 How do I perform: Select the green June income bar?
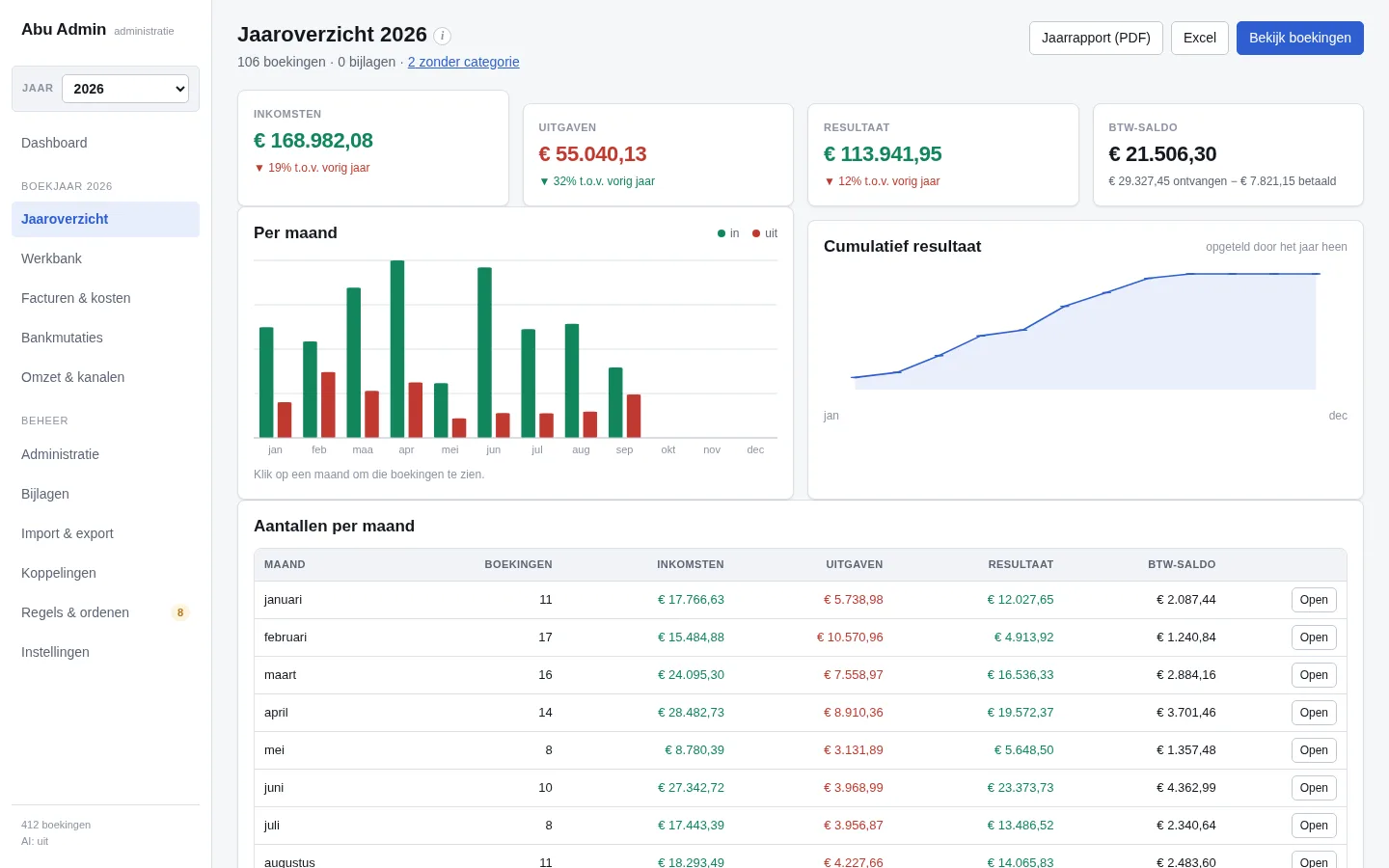coord(484,352)
